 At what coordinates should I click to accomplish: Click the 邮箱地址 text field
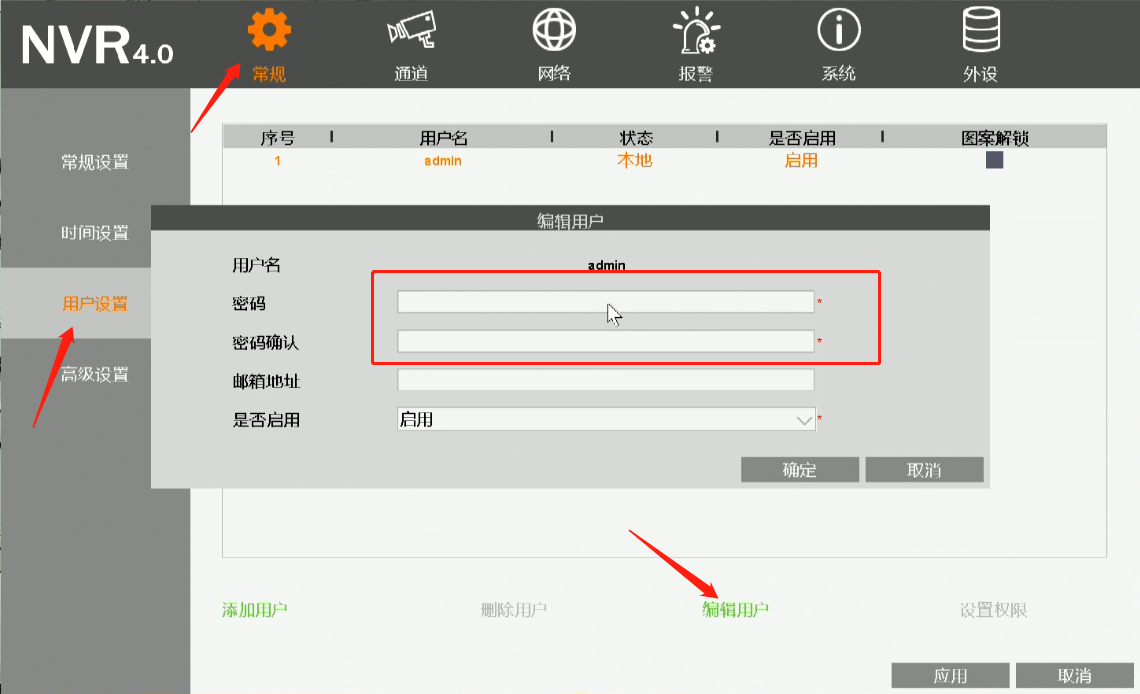(605, 380)
